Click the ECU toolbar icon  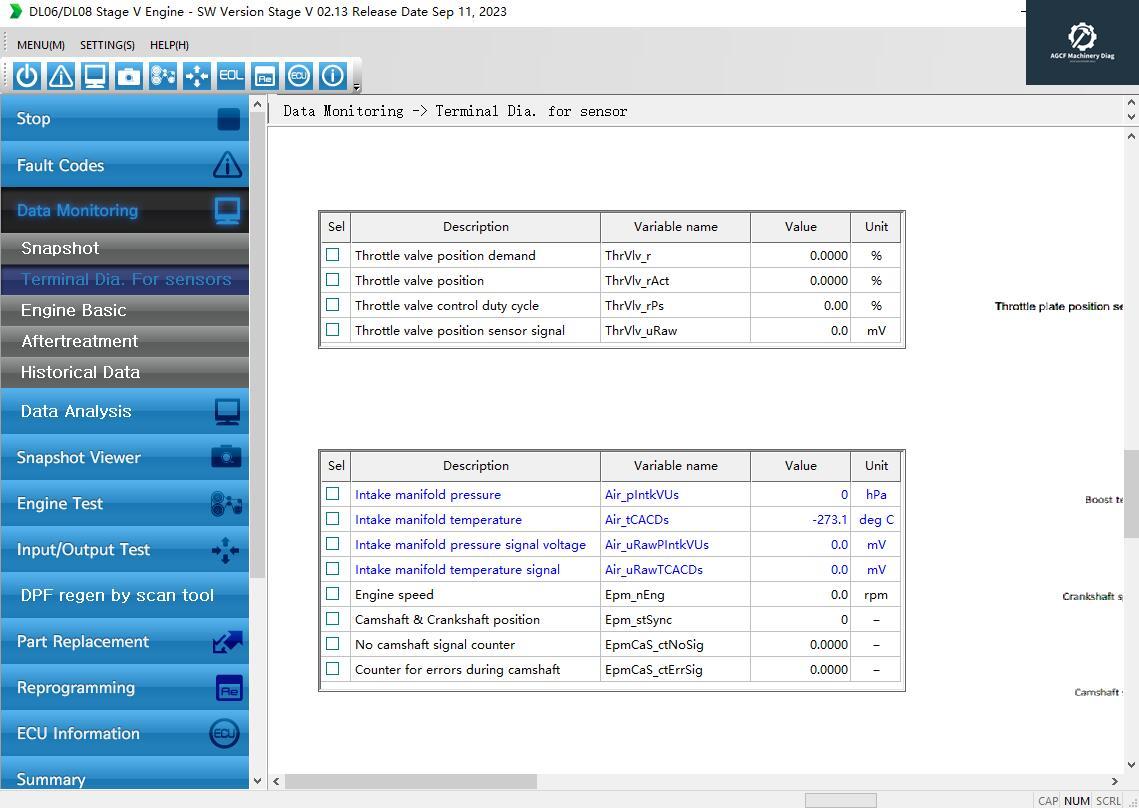[298, 76]
